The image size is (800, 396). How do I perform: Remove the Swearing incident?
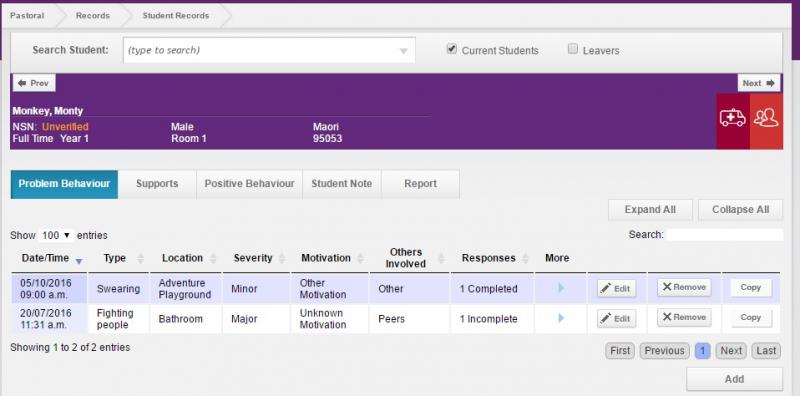pyautogui.click(x=684, y=287)
